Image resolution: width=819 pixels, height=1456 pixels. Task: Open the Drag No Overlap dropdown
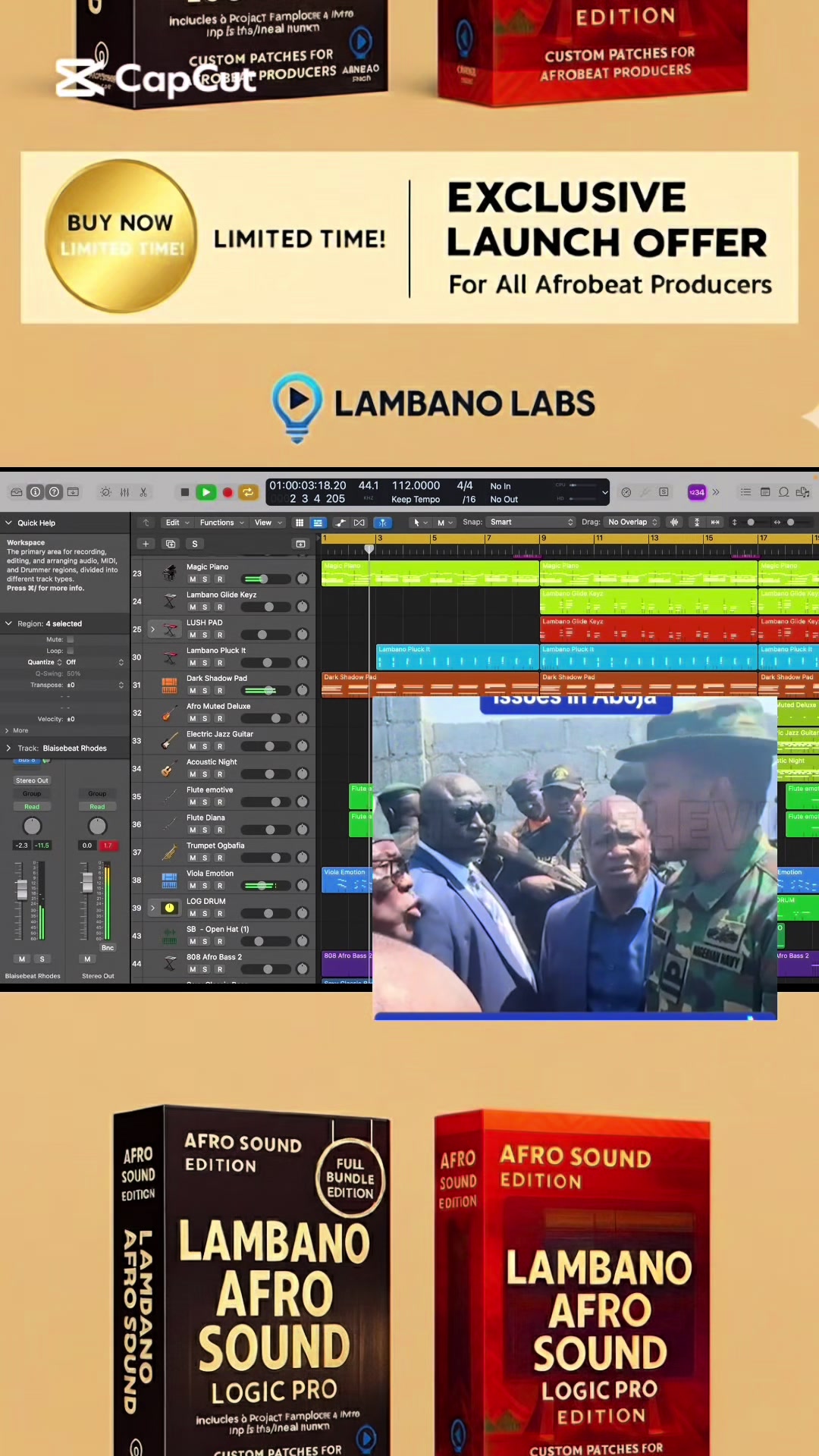[x=632, y=522]
